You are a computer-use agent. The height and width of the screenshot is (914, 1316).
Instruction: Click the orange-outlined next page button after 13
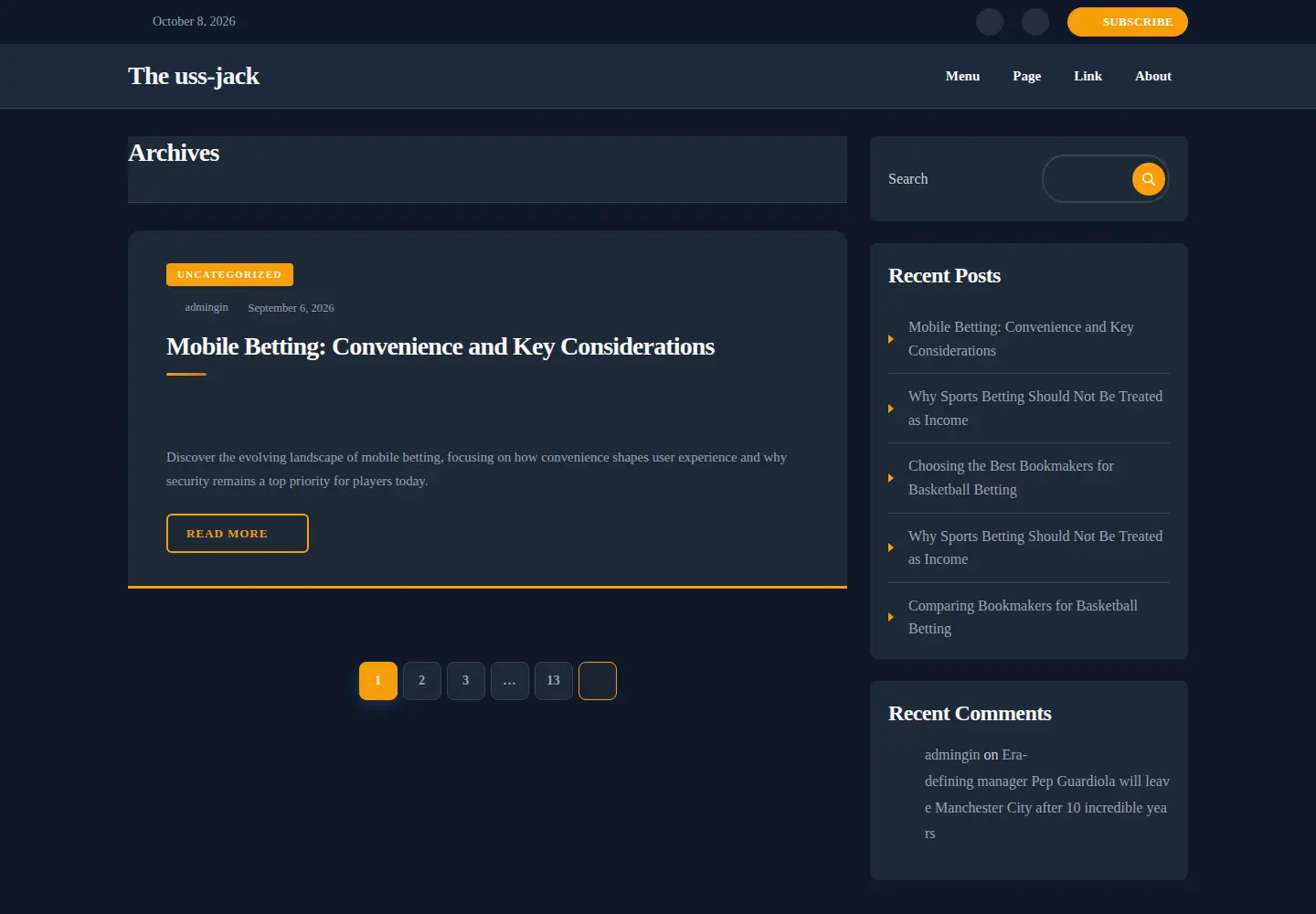598,681
